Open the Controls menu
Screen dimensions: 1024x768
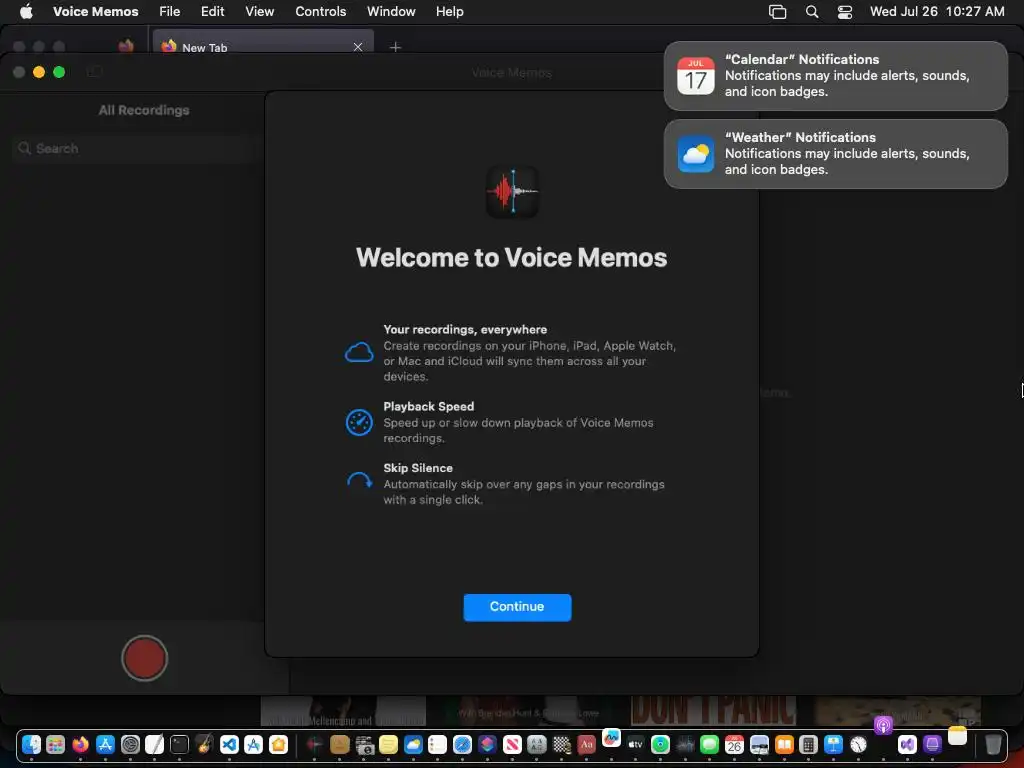pyautogui.click(x=321, y=11)
